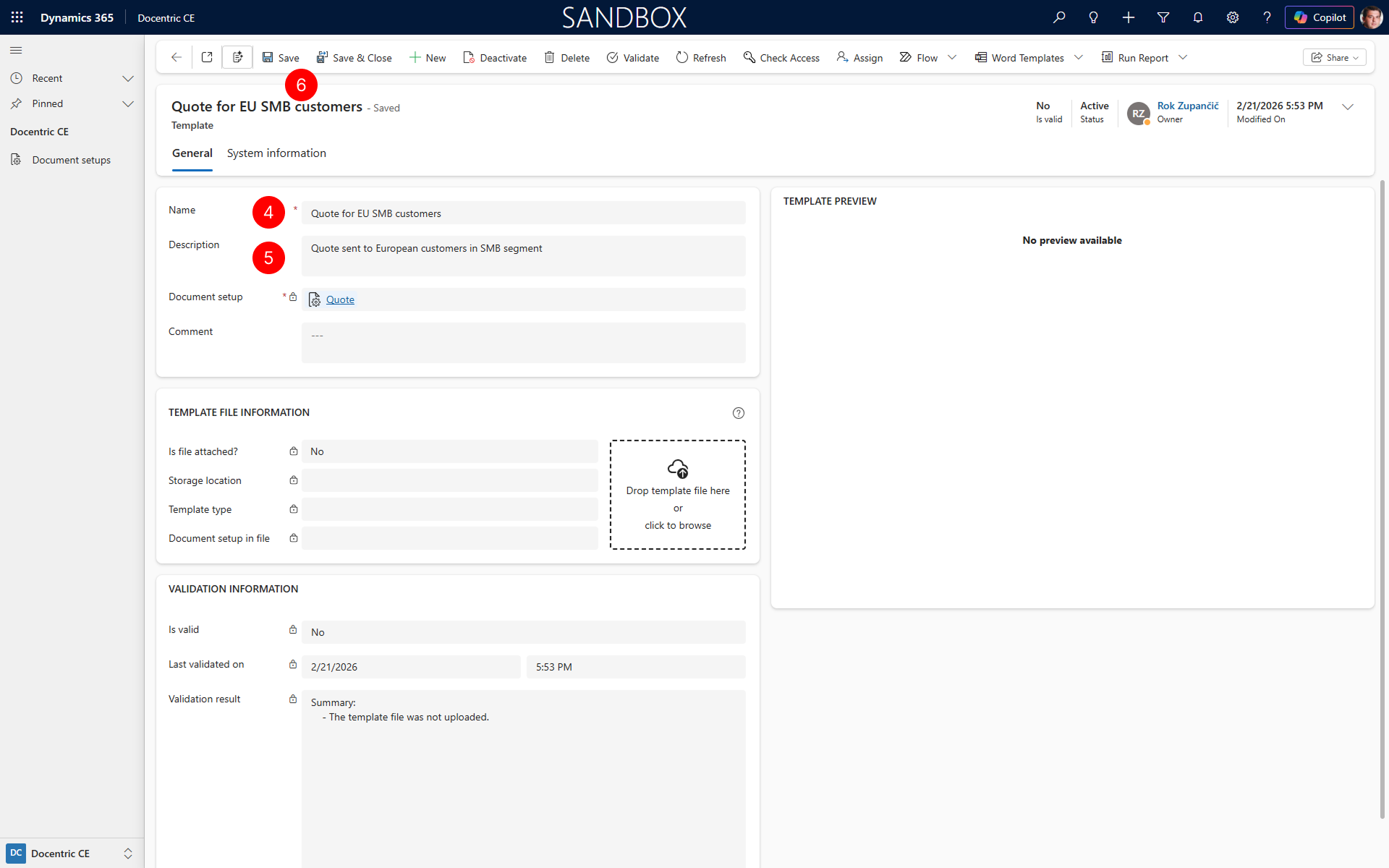Viewport: 1389px width, 868px height.
Task: Click the Is valid field showing No
Action: [x=523, y=632]
